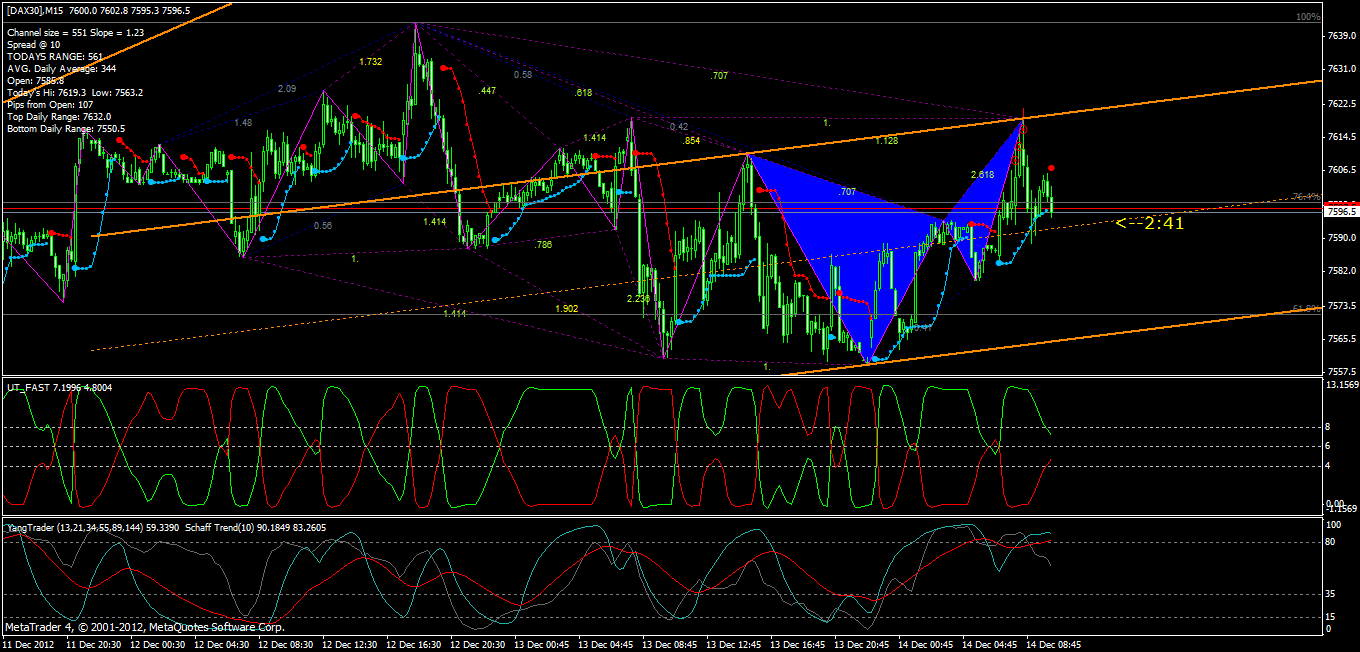Click the .618 ratio label

pos(585,93)
